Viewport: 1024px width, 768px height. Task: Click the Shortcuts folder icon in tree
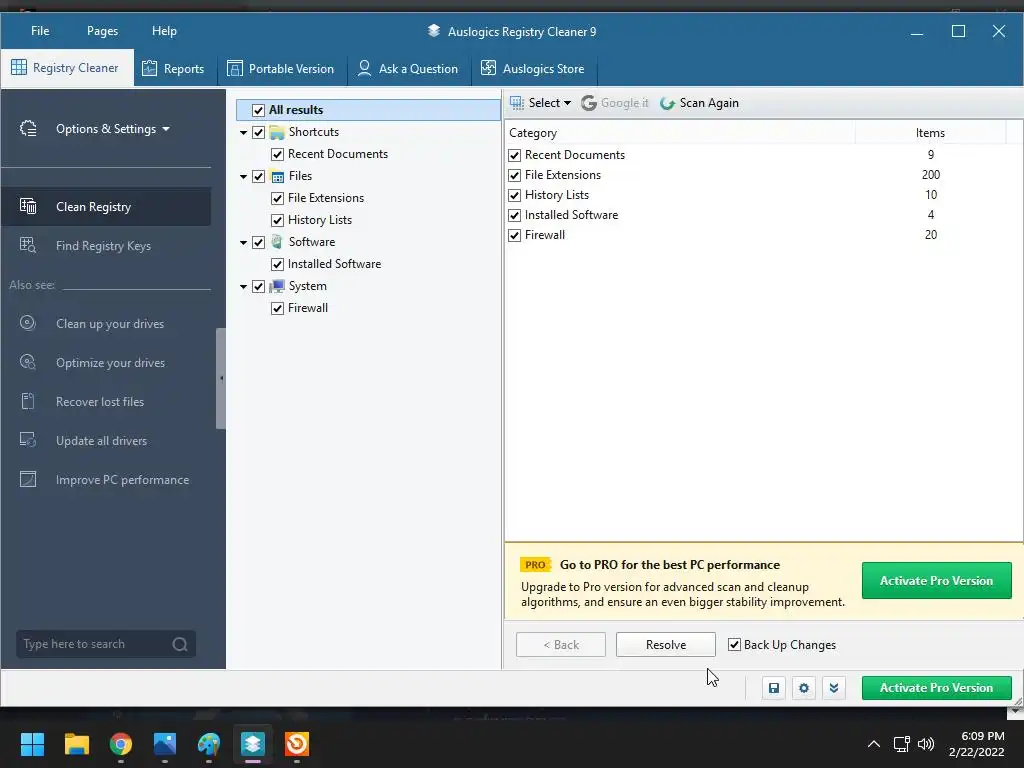277,133
